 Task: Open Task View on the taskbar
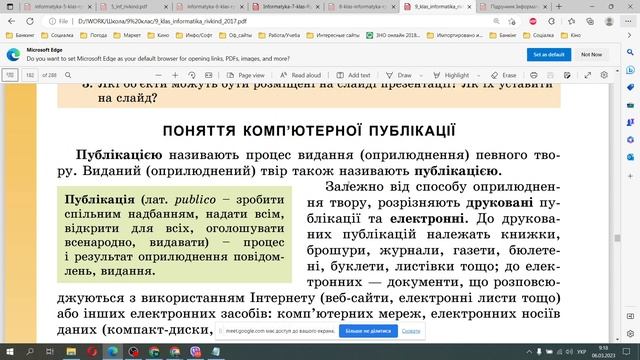(50, 351)
